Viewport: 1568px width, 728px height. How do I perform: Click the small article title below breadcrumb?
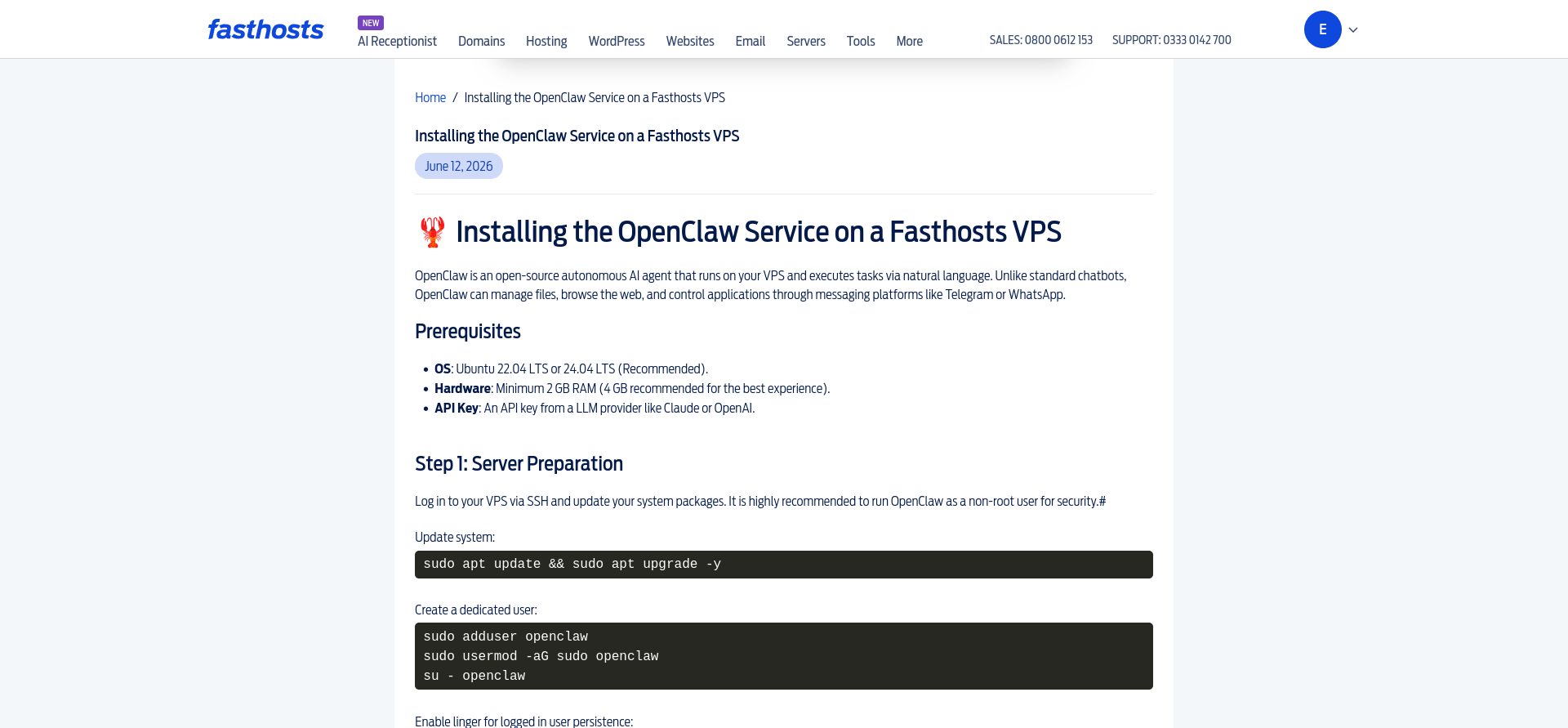pos(577,136)
